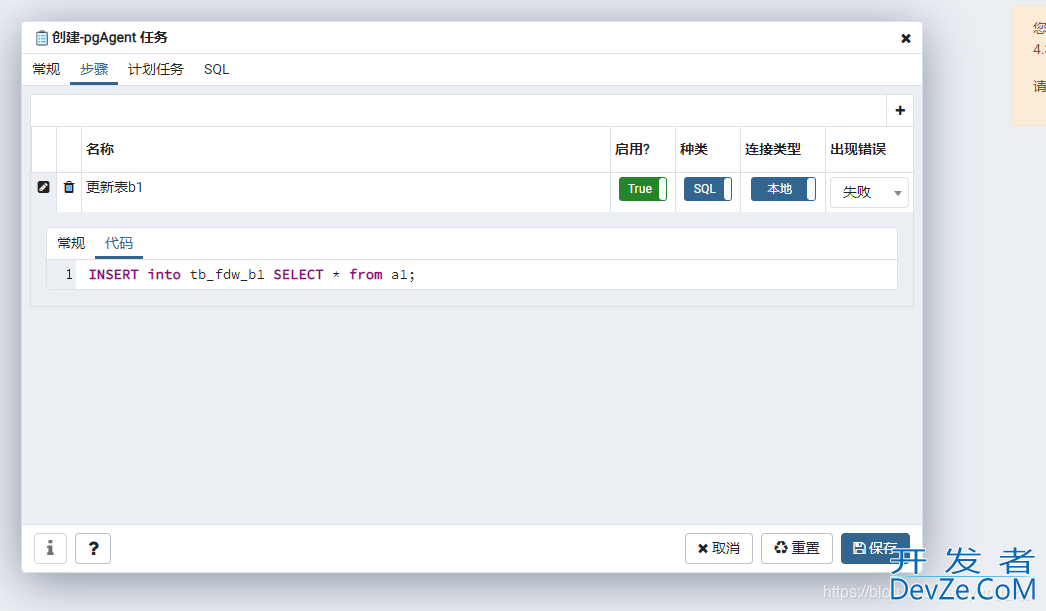The width and height of the screenshot is (1046, 611).
Task: Click the 种类 column header
Action: [x=708, y=149]
